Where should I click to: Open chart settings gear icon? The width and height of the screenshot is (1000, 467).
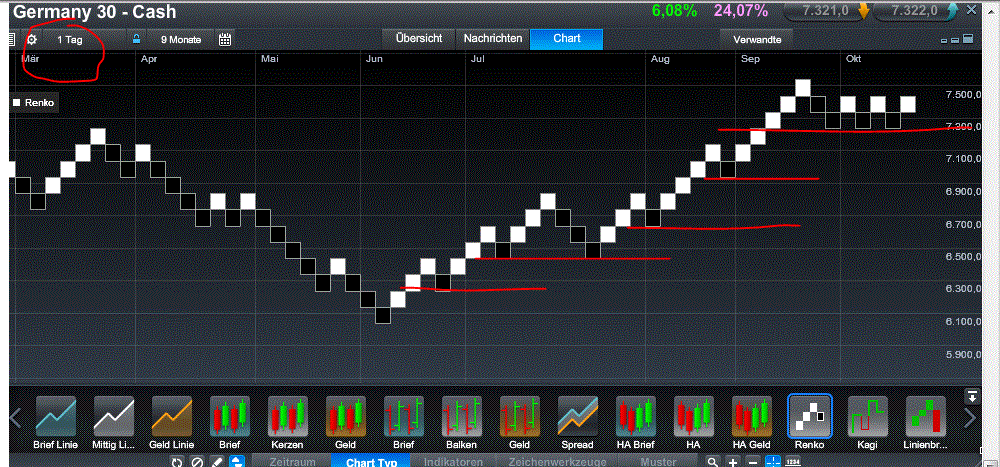[x=33, y=40]
